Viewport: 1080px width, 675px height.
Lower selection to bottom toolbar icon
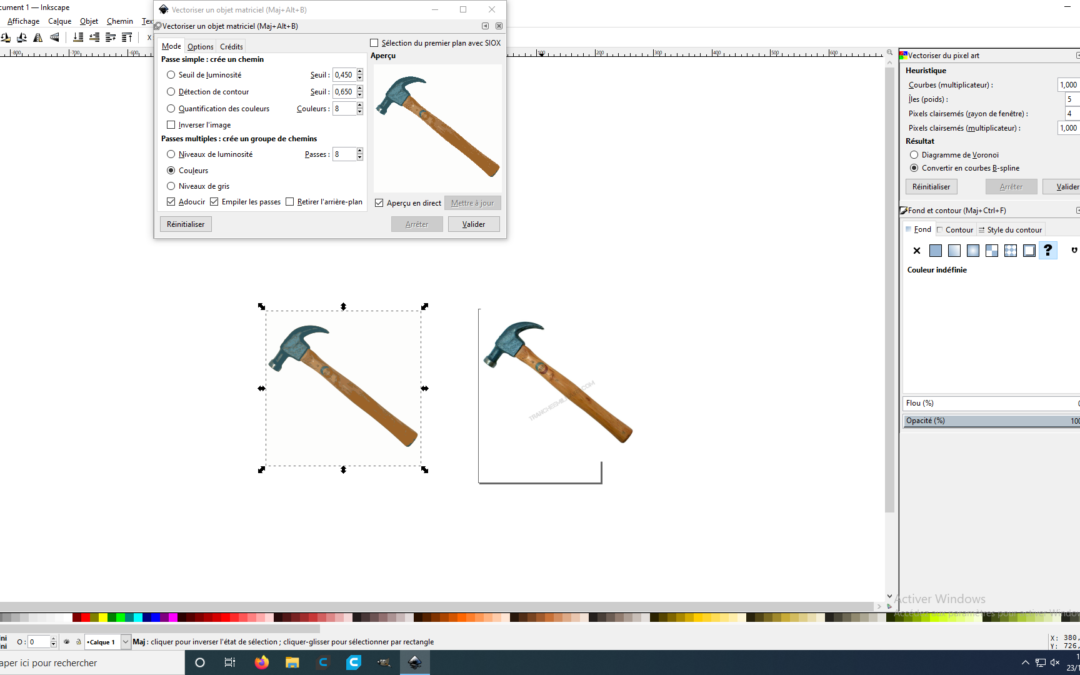pyautogui.click(x=78, y=37)
